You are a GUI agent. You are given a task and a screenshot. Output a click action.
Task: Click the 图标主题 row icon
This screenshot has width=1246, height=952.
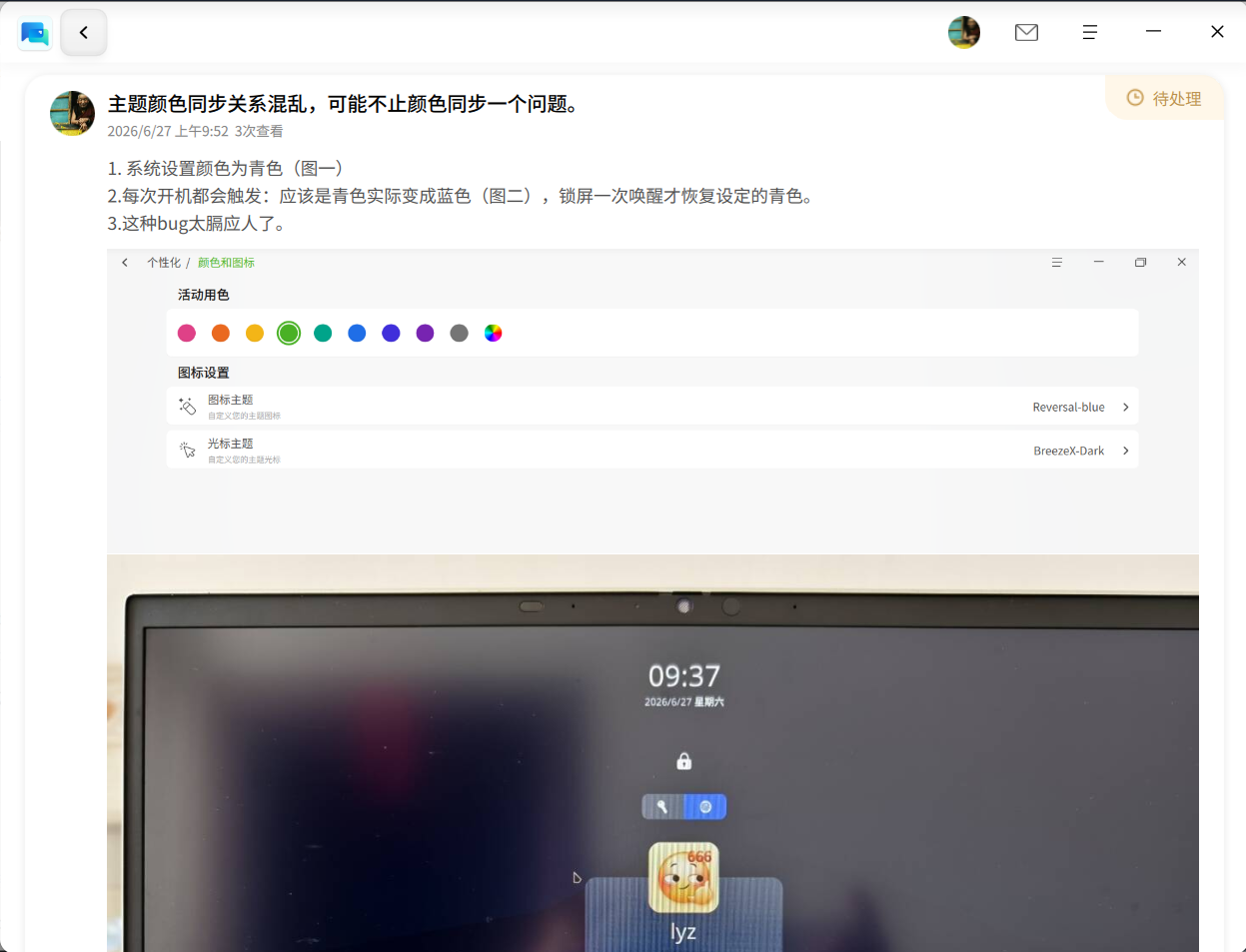187,406
